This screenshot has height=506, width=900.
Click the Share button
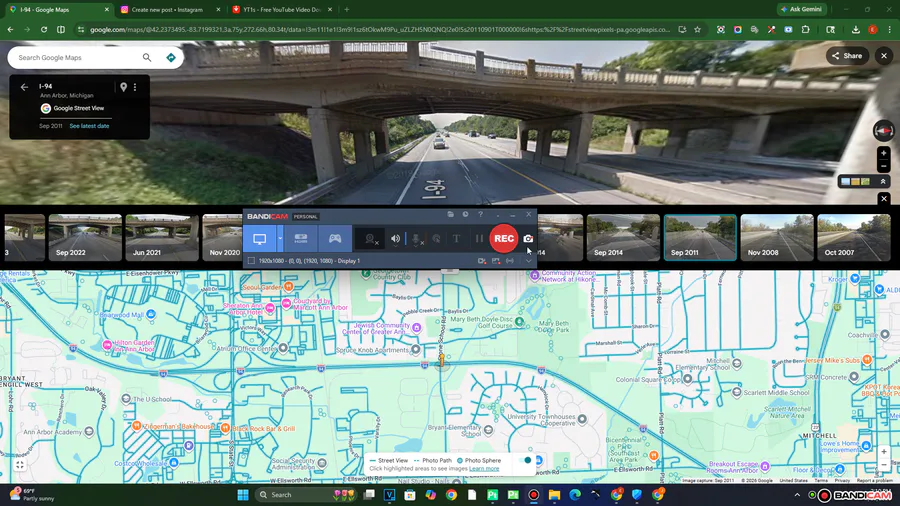point(847,56)
